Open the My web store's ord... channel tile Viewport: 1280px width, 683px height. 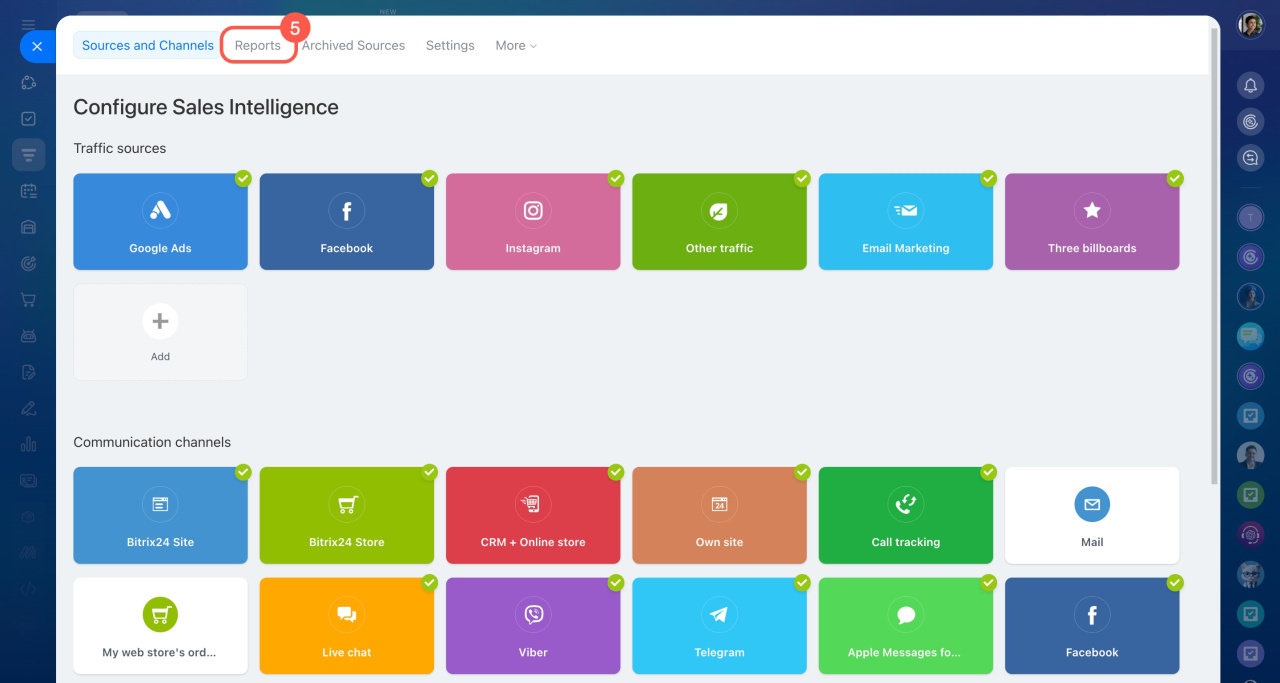click(160, 625)
